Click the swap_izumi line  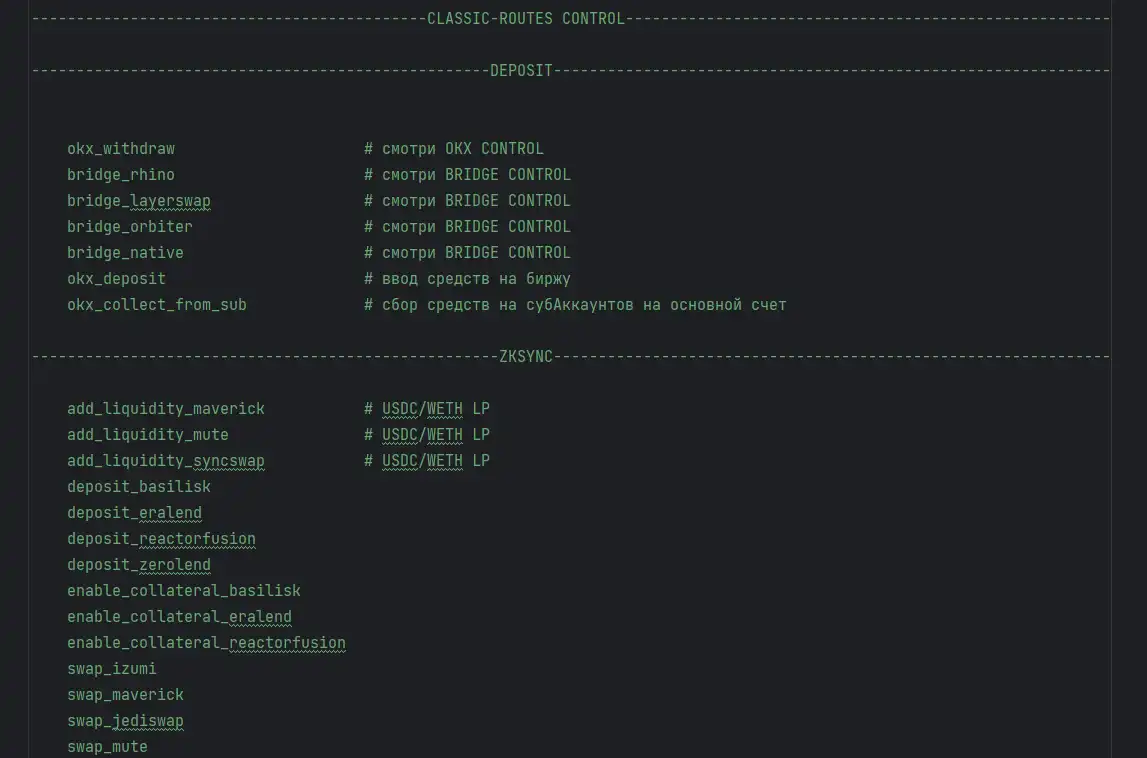[x=112, y=669]
